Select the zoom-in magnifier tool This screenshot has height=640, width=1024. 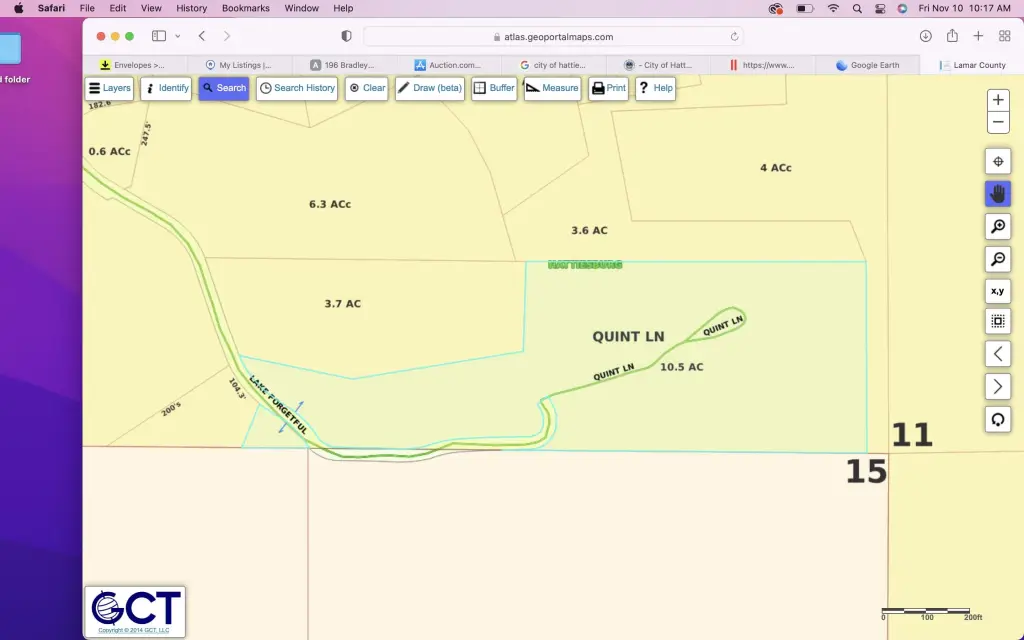997,227
